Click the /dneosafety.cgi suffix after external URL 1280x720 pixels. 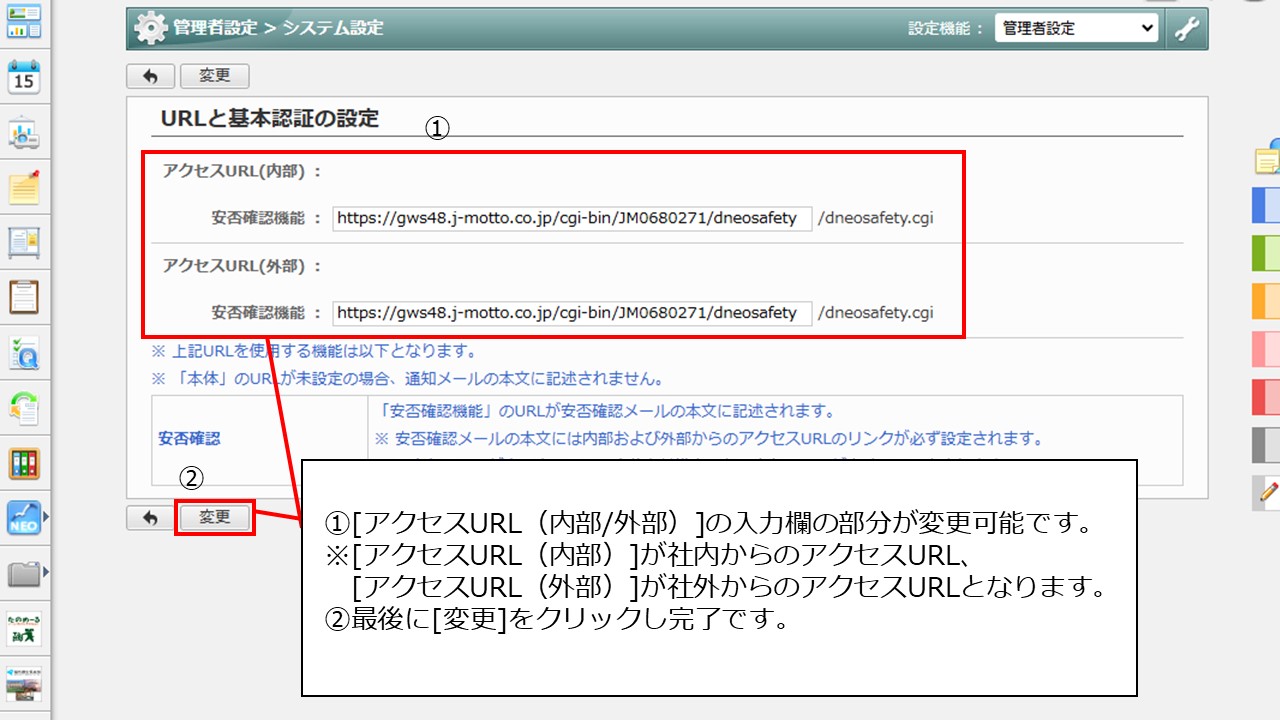tap(876, 312)
